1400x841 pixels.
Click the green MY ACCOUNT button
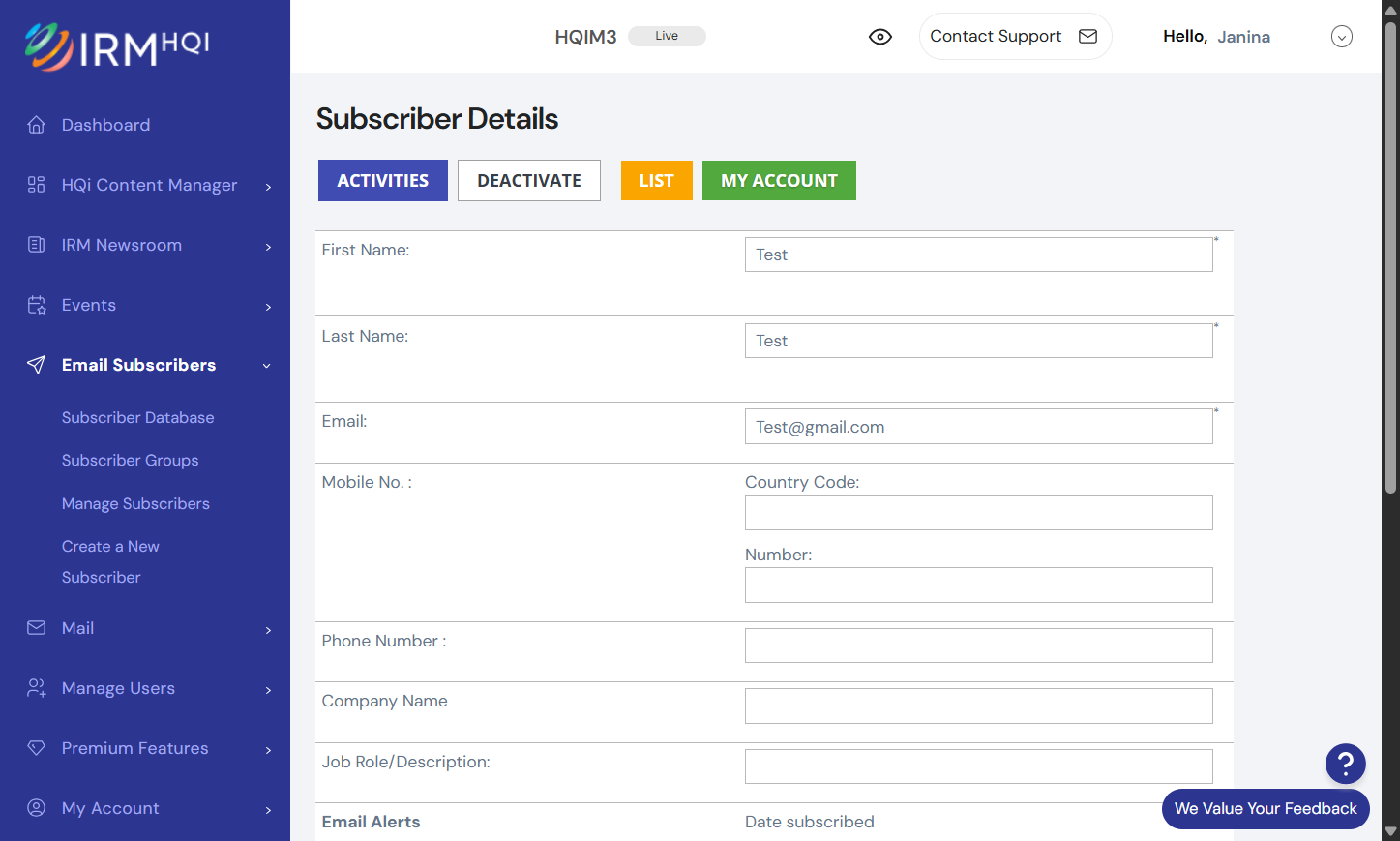coord(779,180)
